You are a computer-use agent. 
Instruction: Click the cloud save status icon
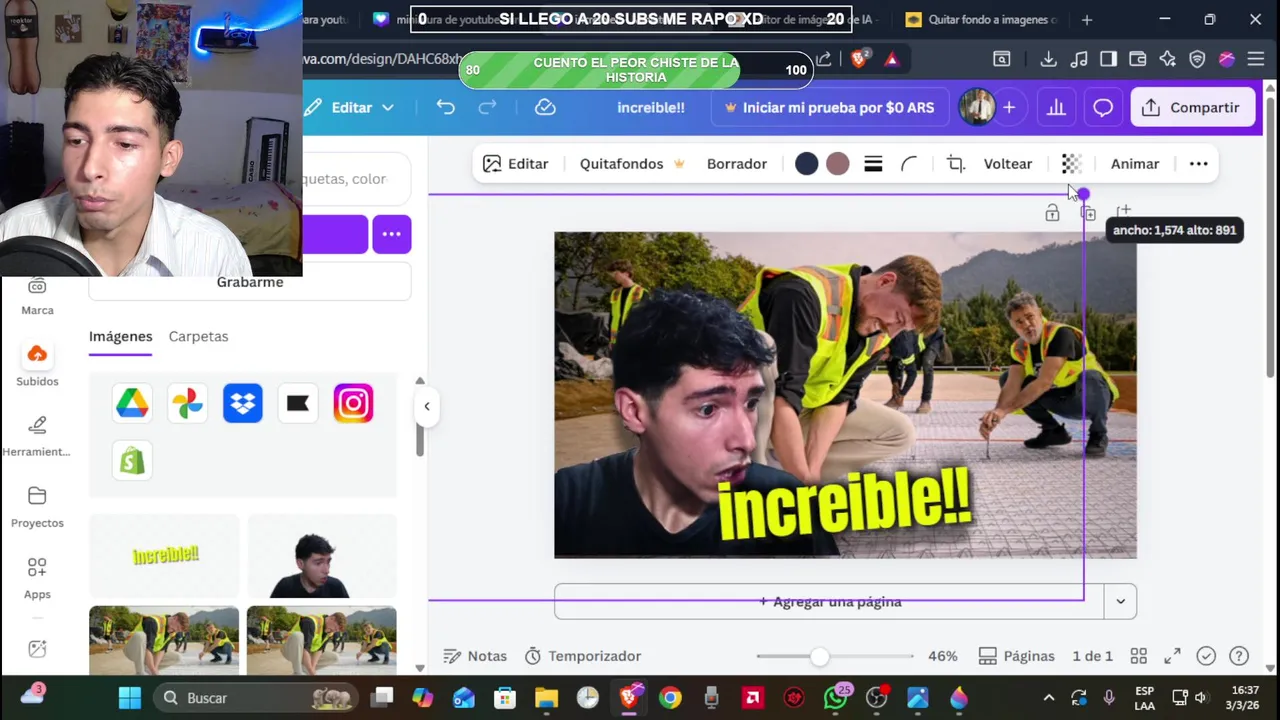pyautogui.click(x=545, y=107)
